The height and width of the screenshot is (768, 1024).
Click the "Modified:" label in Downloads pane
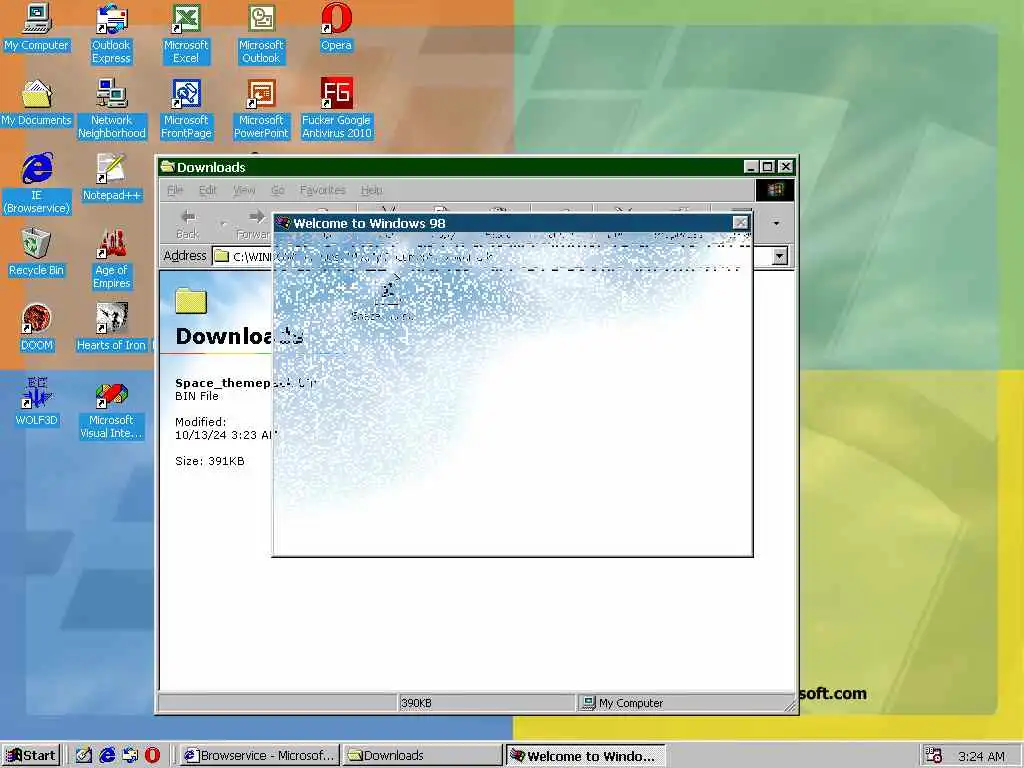[x=200, y=422]
